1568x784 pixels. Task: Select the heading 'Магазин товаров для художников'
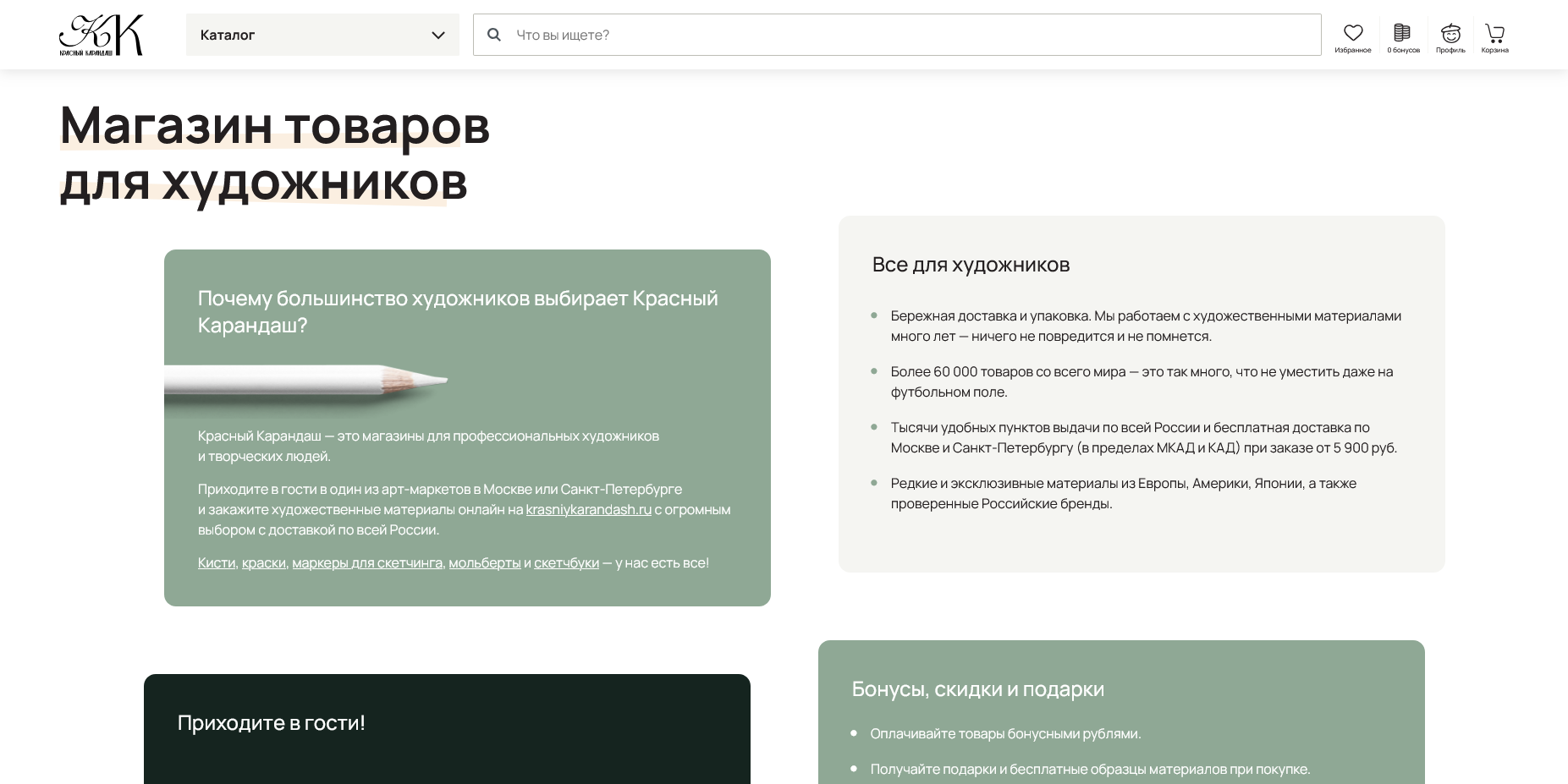pos(275,152)
